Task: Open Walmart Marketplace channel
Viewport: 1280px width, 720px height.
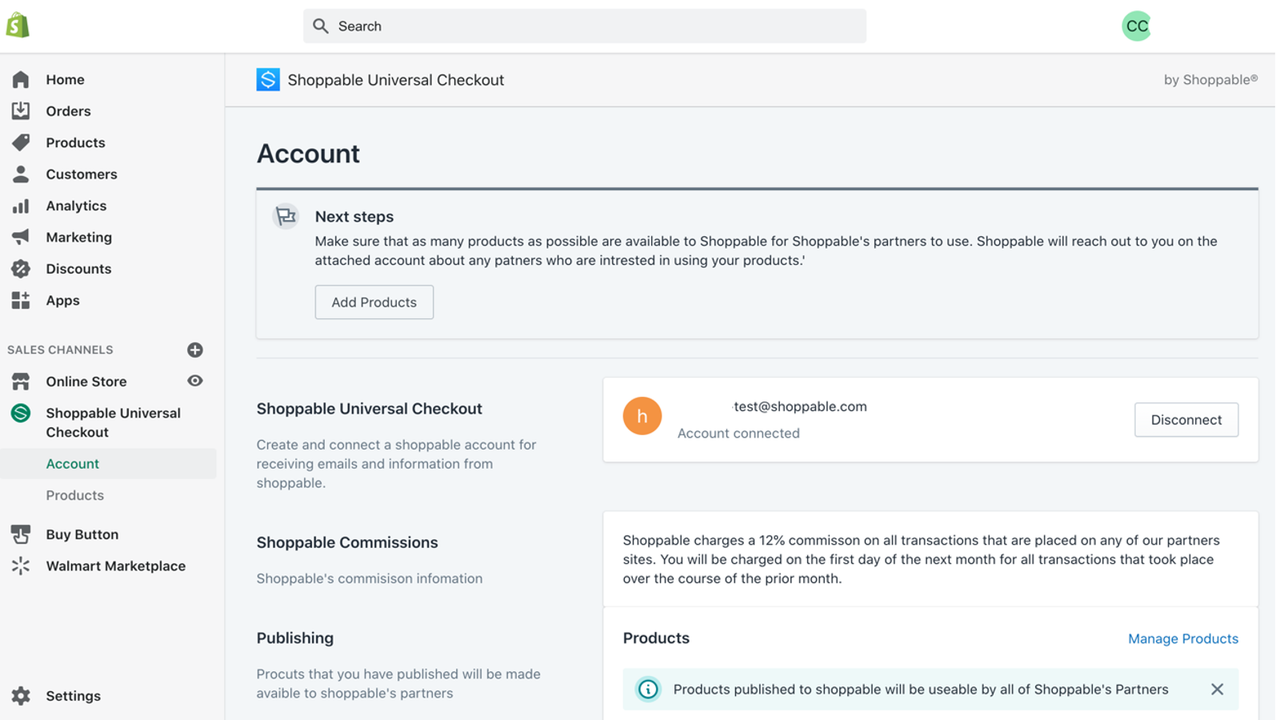Action: coord(115,566)
